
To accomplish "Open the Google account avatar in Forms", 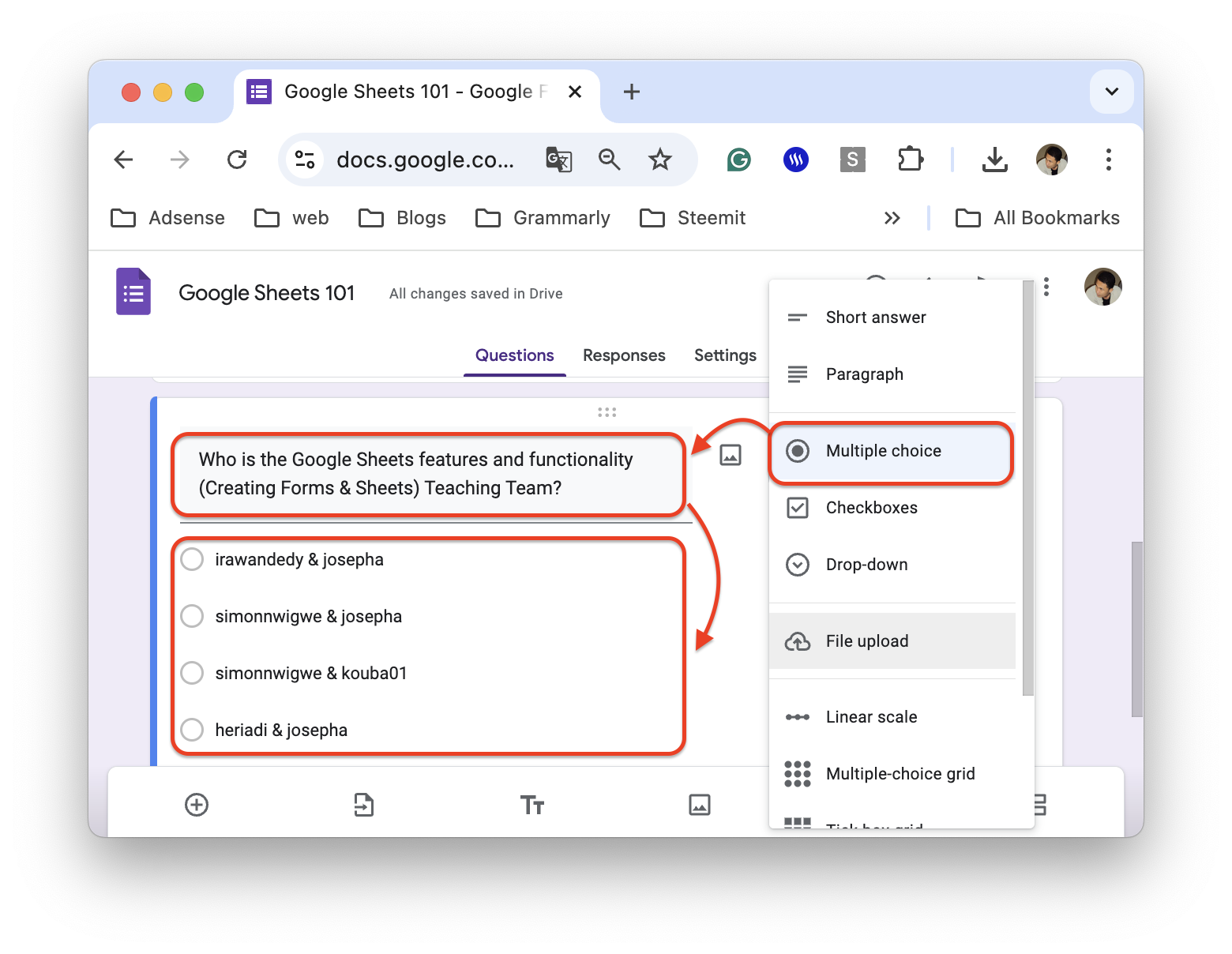I will click(1103, 287).
